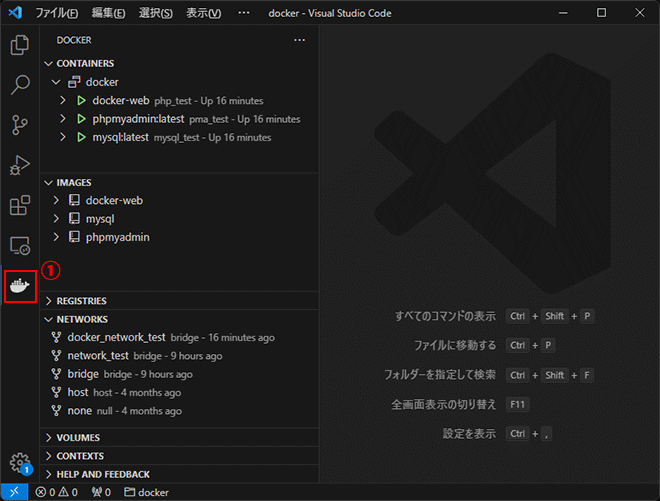660x501 pixels.
Task: Collapse the IMAGES section
Action: click(48, 182)
